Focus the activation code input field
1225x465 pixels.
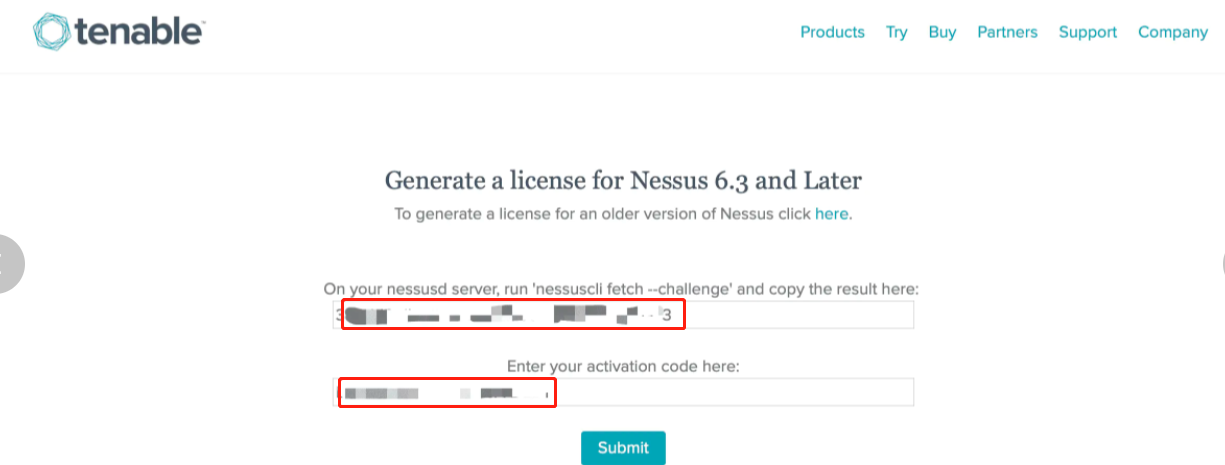623,392
